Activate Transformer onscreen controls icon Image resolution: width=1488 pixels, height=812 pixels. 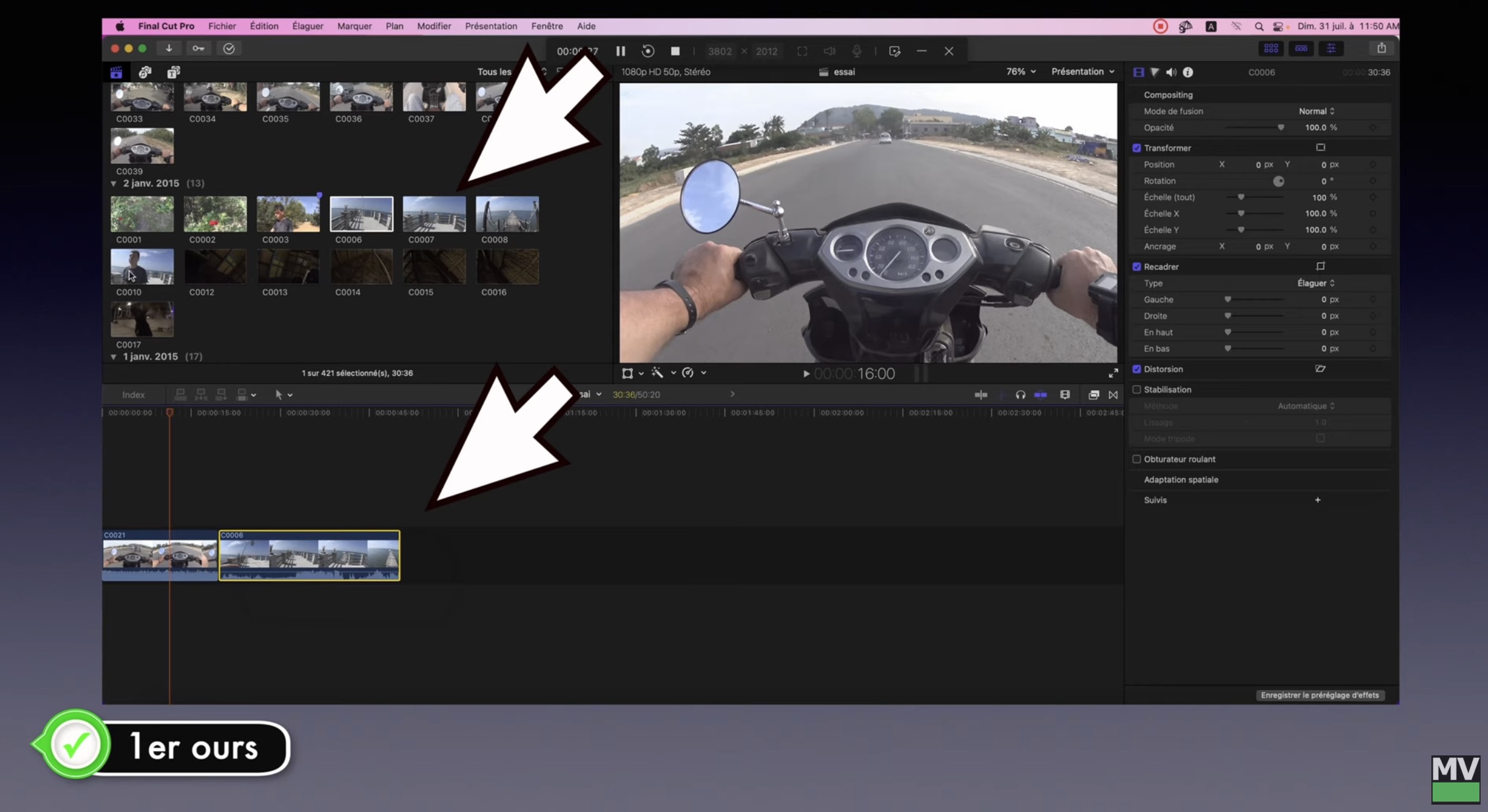coord(1320,148)
